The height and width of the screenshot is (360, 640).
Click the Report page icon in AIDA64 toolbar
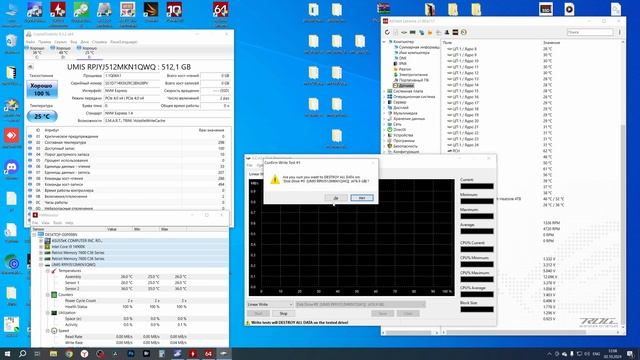click(x=396, y=32)
